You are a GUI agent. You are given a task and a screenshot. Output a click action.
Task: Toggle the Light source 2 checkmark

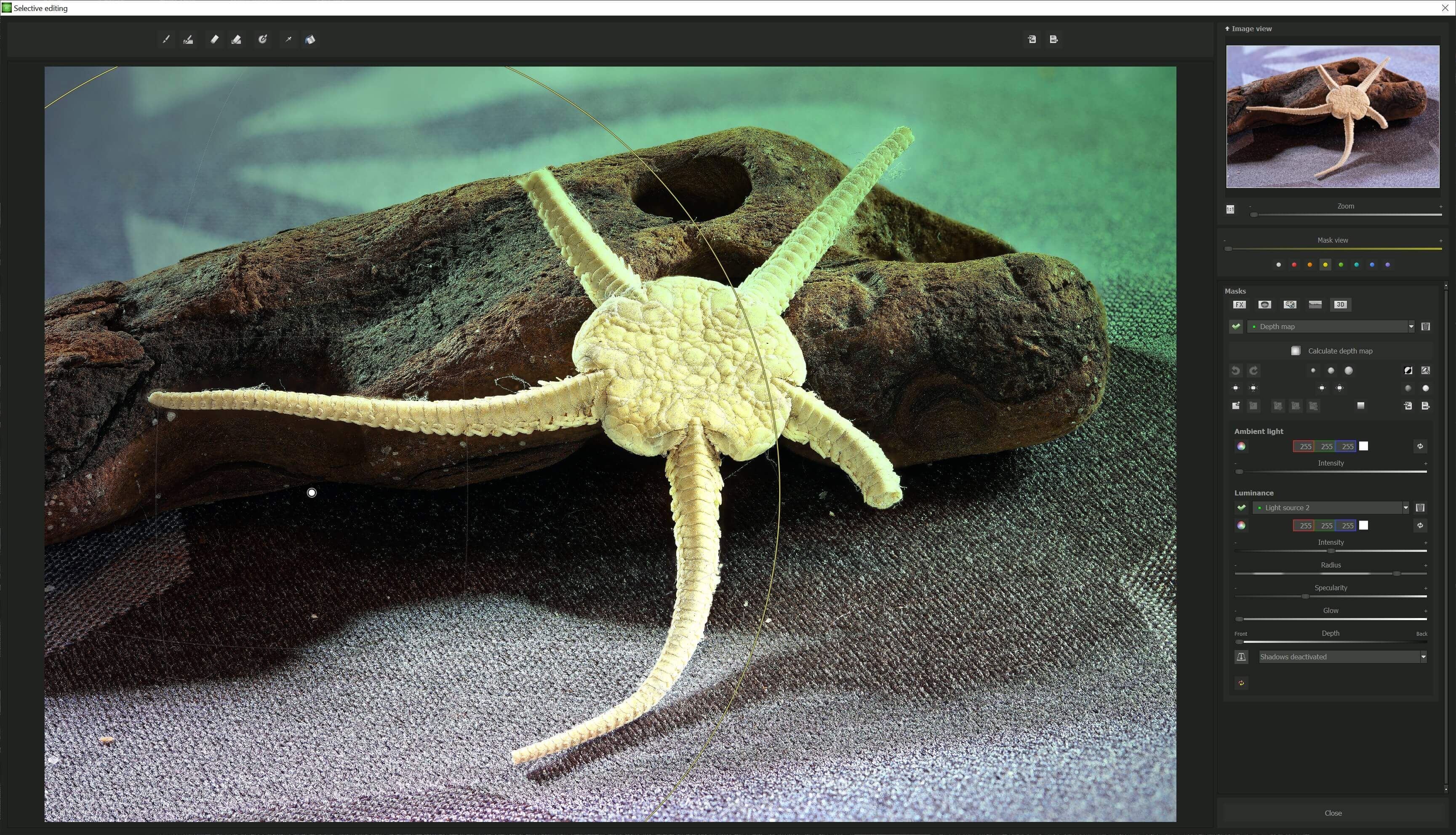[x=1241, y=508]
